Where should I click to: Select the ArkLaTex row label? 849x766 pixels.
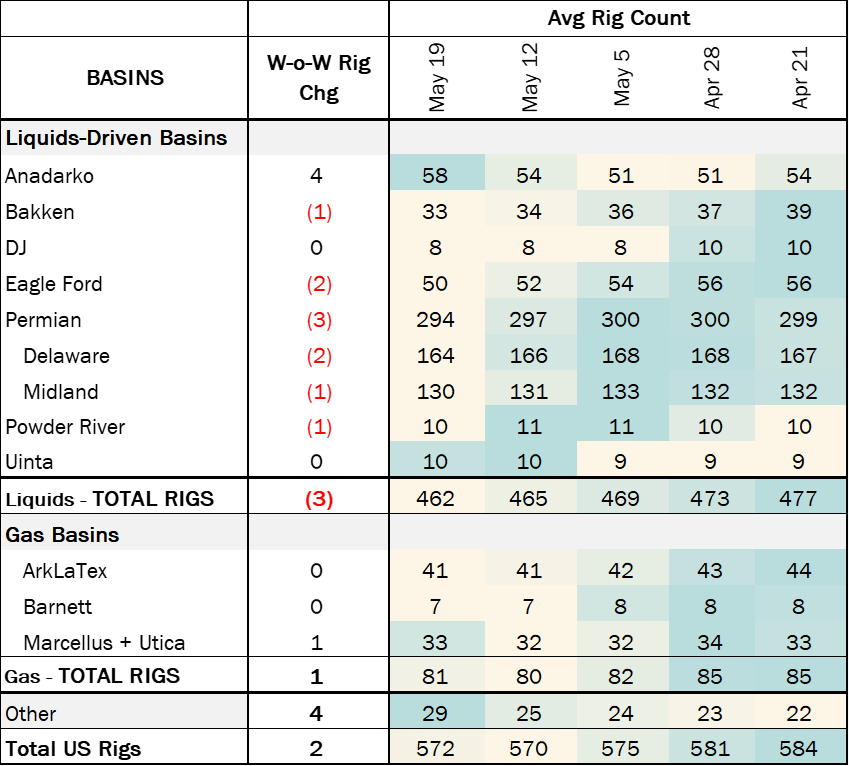pos(65,571)
